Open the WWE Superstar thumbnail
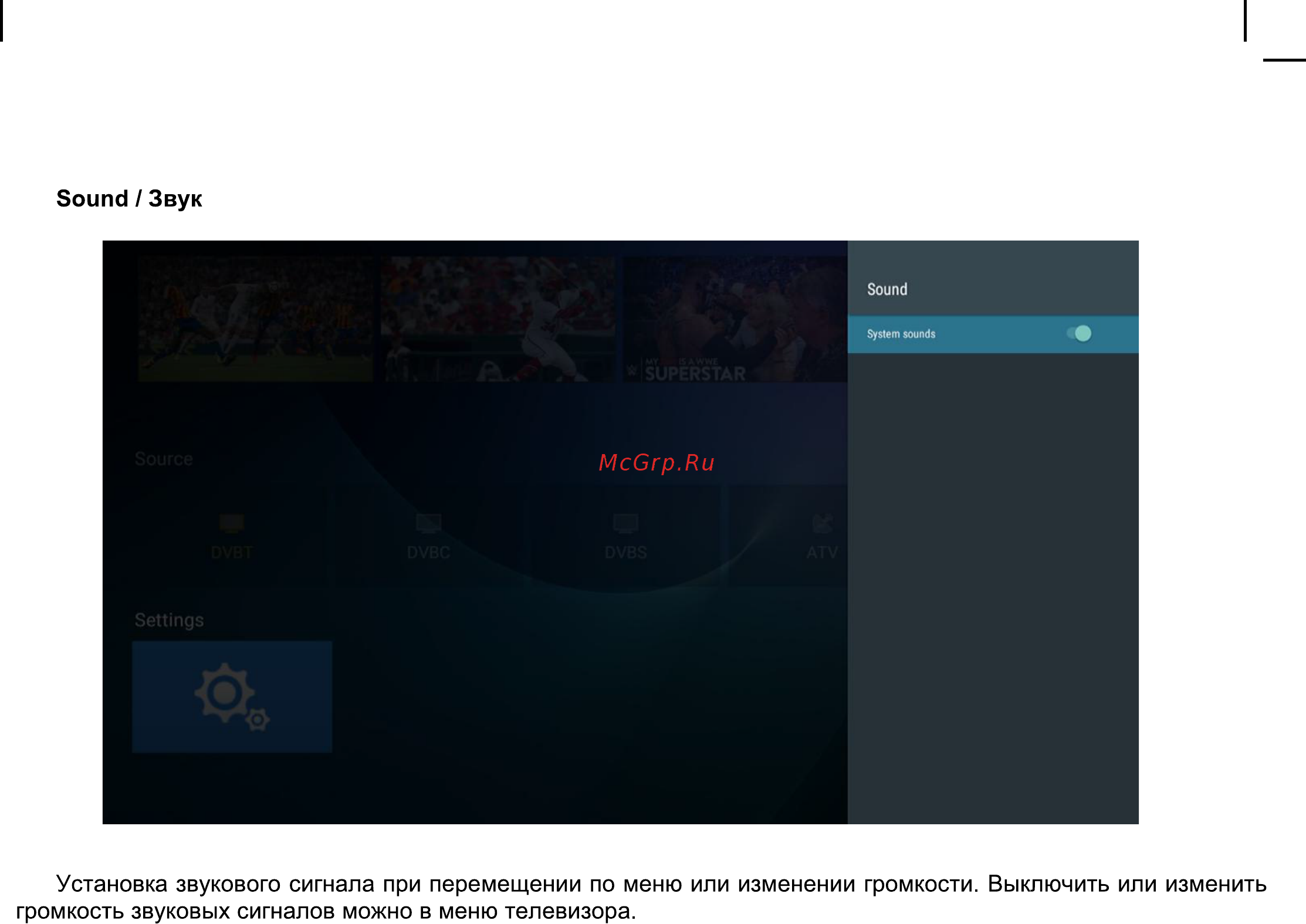 click(735, 319)
